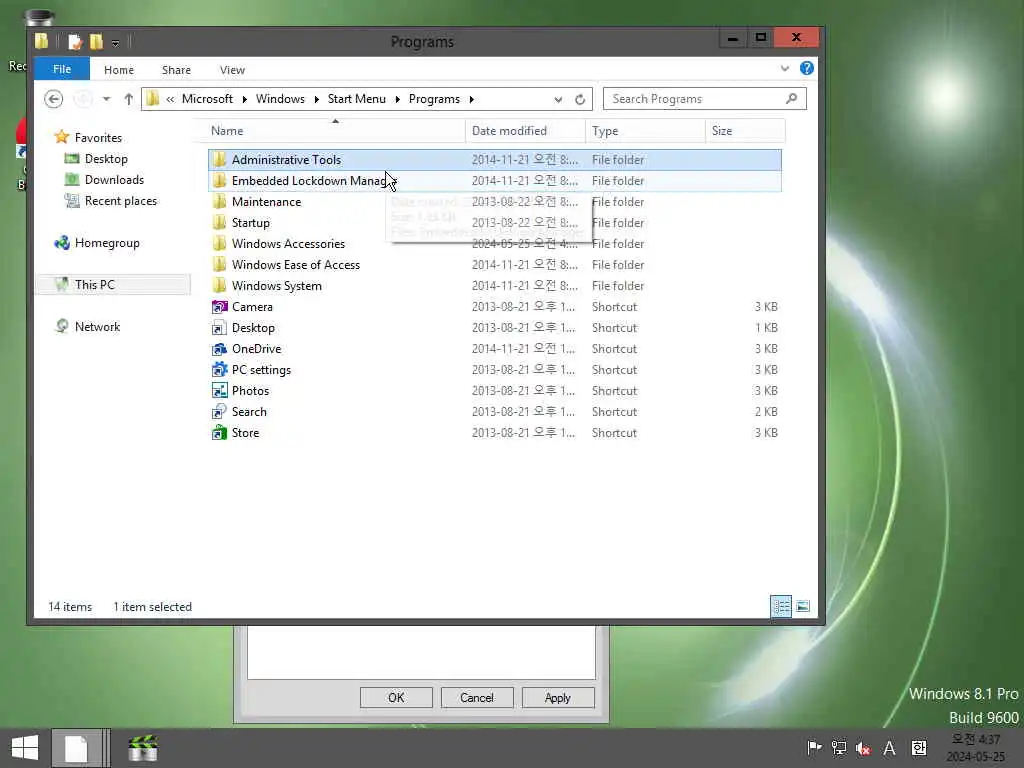This screenshot has width=1024, height=768.
Task: Open Downloads in the navigation pane
Action: (x=114, y=180)
